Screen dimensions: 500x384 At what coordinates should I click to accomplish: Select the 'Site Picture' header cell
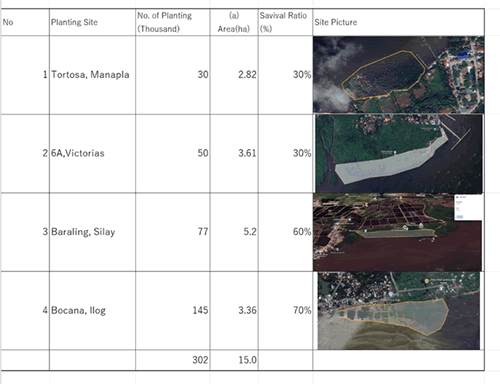pyautogui.click(x=399, y=22)
